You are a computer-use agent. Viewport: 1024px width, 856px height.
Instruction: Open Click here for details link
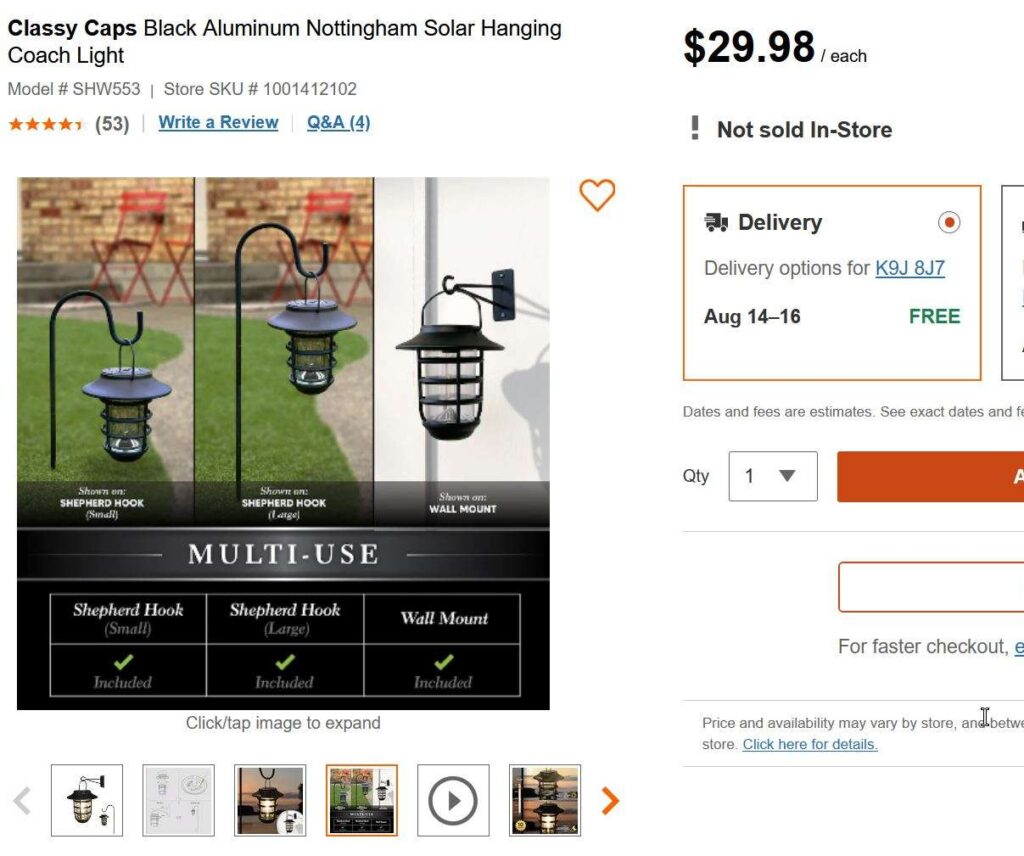tap(810, 744)
